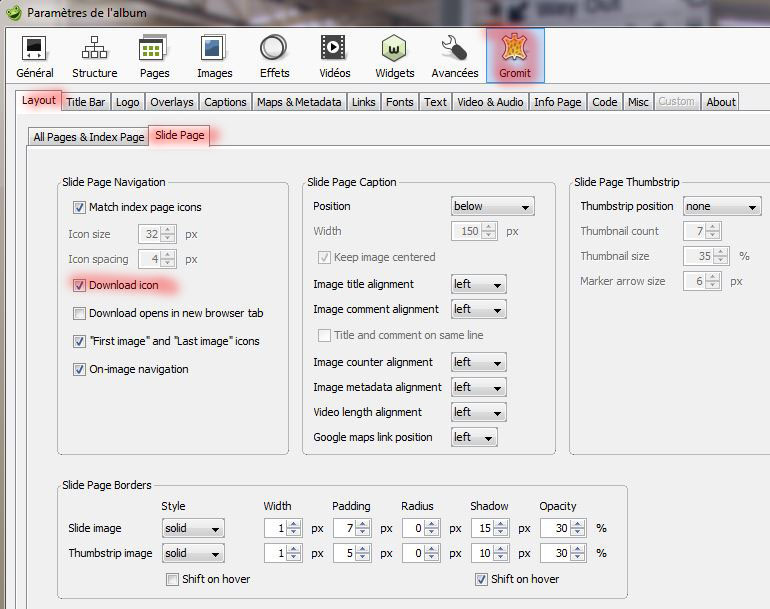770x609 pixels.
Task: Go to the About tab
Action: (x=720, y=102)
